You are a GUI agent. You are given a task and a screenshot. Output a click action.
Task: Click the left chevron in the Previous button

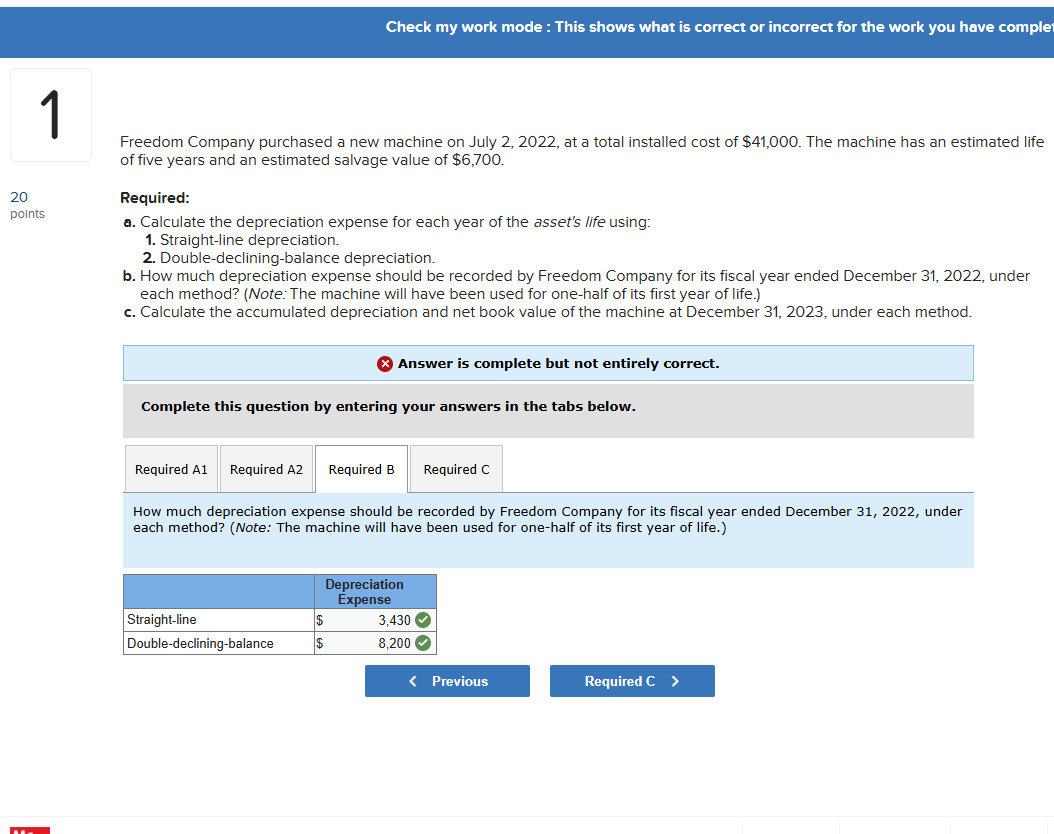pos(411,681)
